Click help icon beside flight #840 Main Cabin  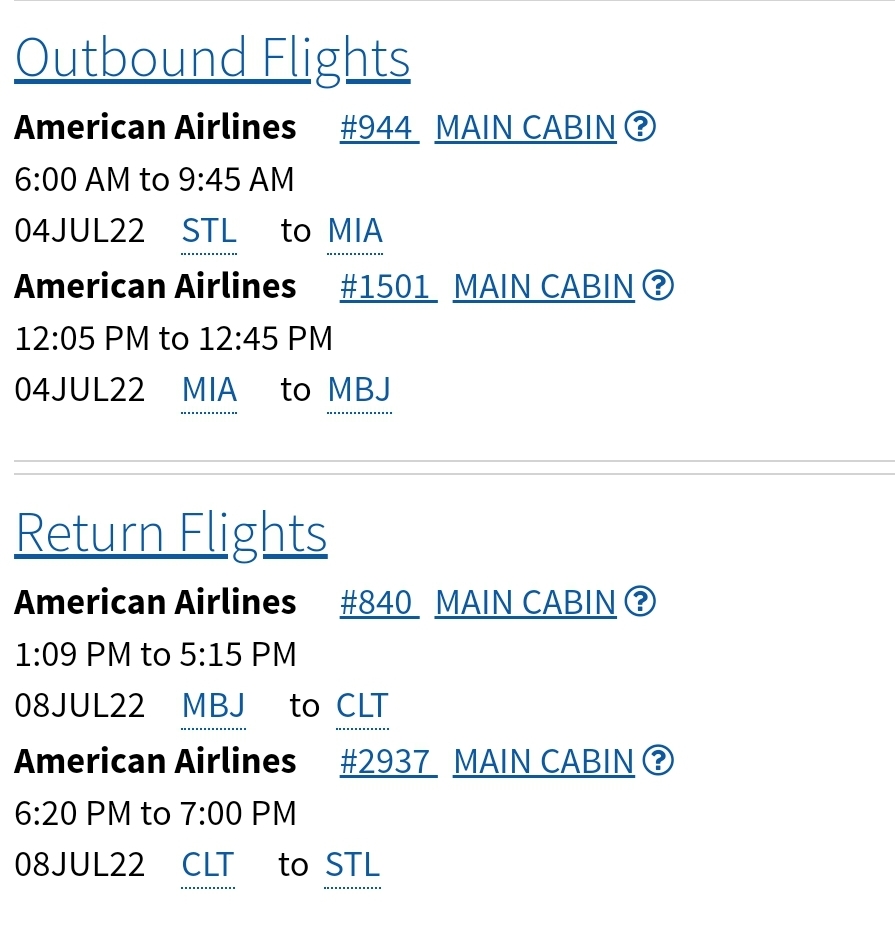point(640,602)
